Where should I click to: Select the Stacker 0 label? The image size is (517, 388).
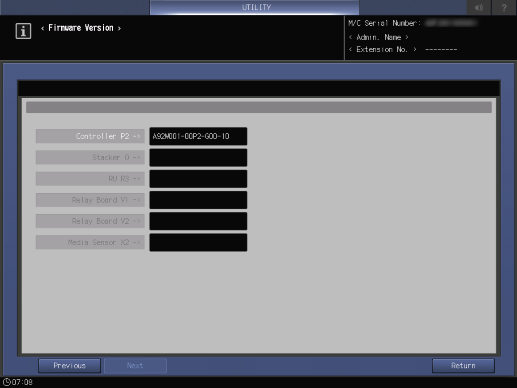[90, 157]
